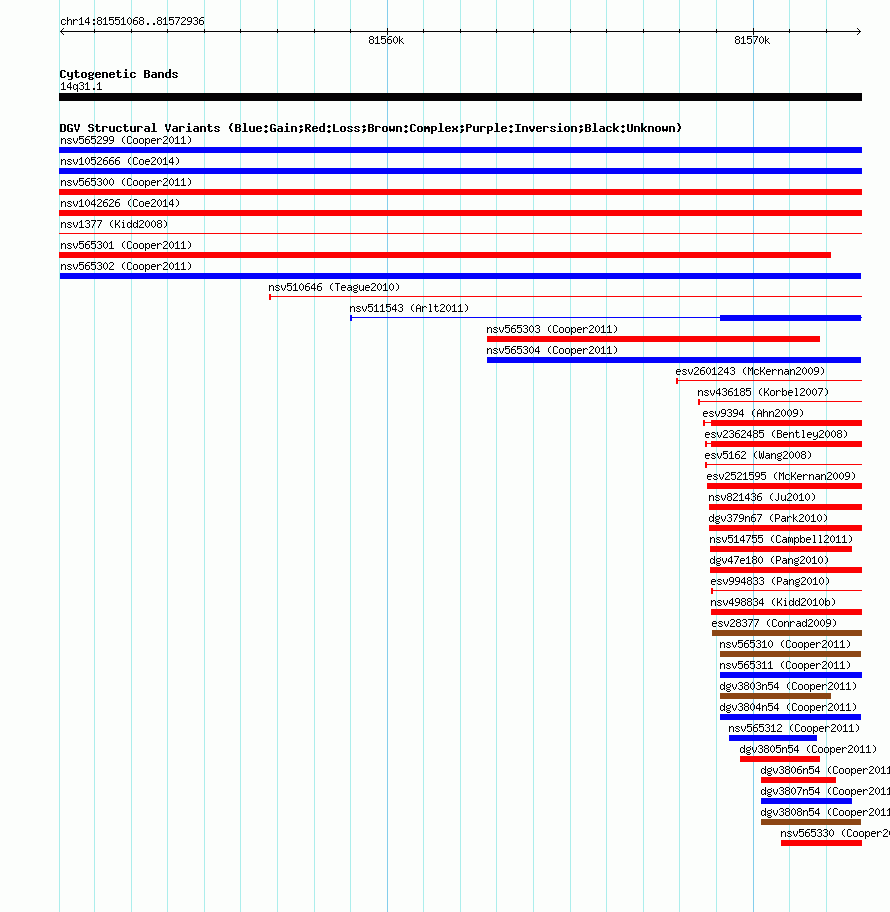
Task: Click dgv3806n54 variant label
Action: tap(825, 770)
